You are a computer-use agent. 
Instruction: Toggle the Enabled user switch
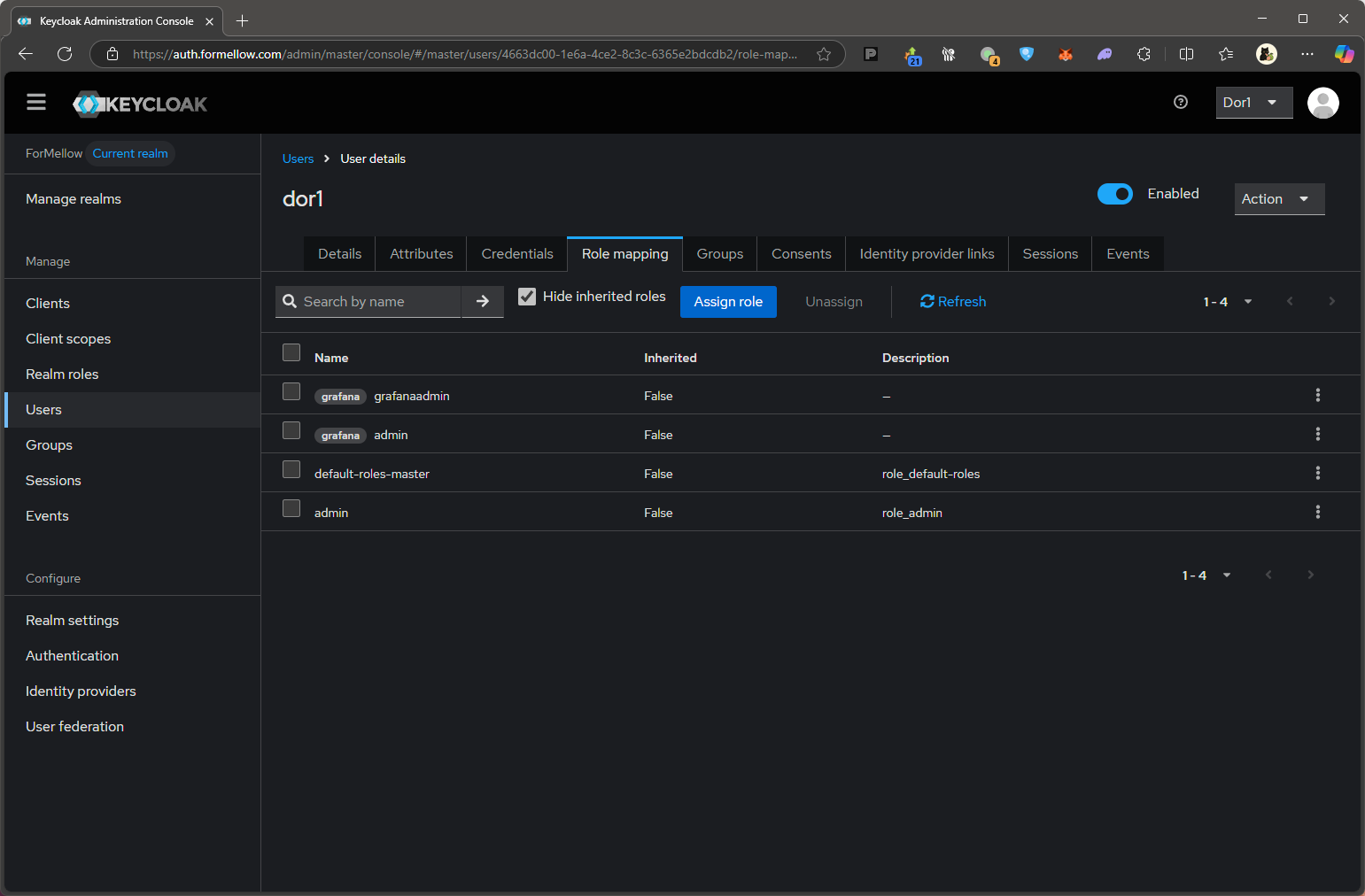(x=1115, y=194)
